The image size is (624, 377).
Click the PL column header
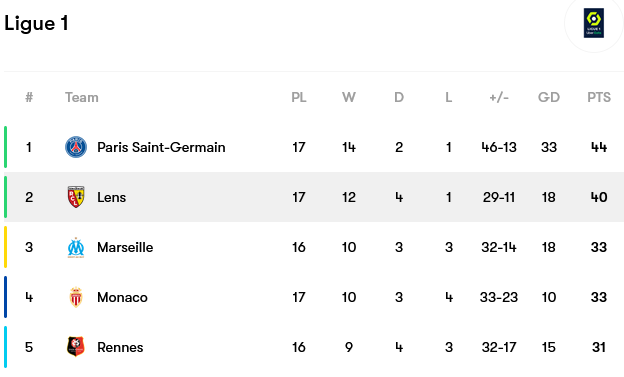[x=299, y=97]
